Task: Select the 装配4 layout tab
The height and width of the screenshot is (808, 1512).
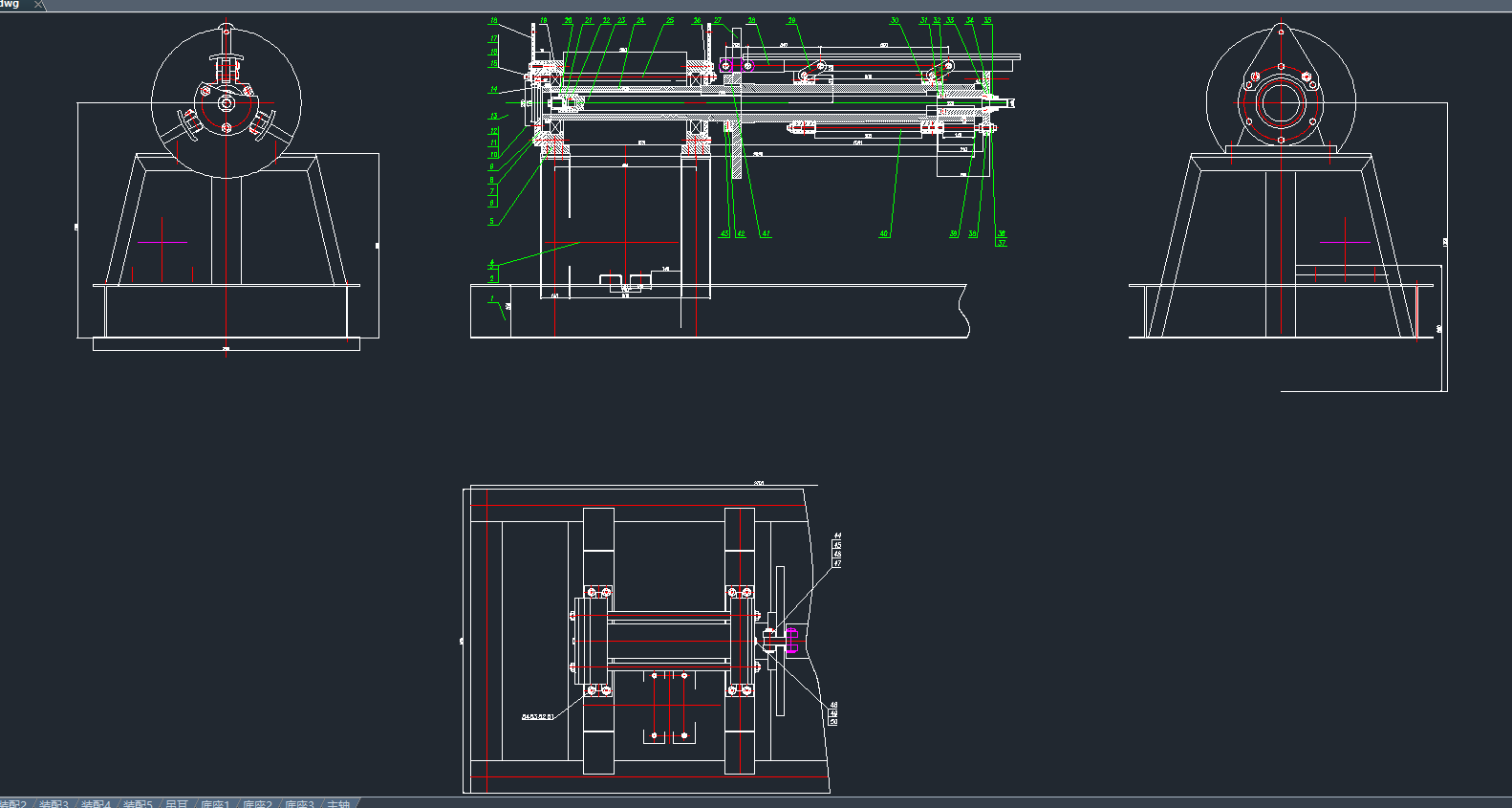Action: pyautogui.click(x=96, y=804)
